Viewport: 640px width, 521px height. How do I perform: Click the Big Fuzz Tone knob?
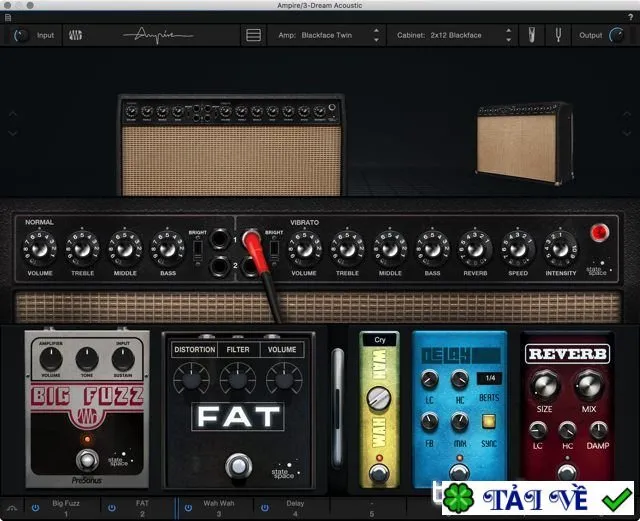click(87, 359)
